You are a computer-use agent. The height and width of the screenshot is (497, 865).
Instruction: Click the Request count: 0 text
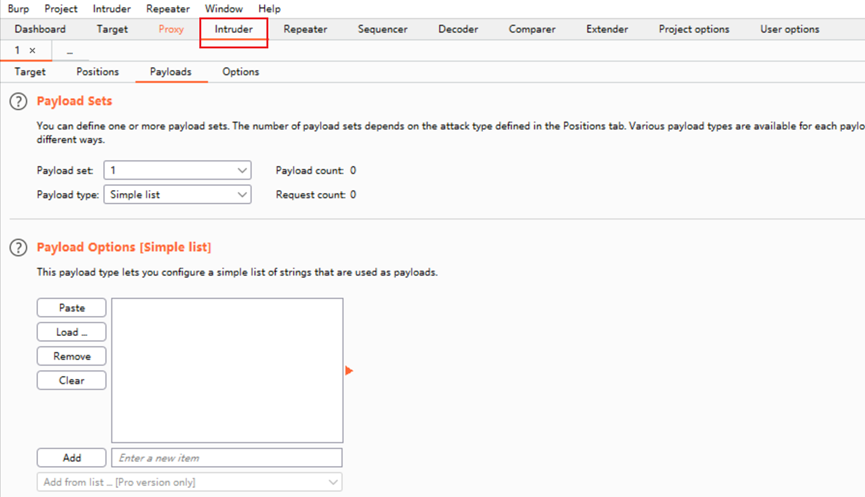click(316, 195)
